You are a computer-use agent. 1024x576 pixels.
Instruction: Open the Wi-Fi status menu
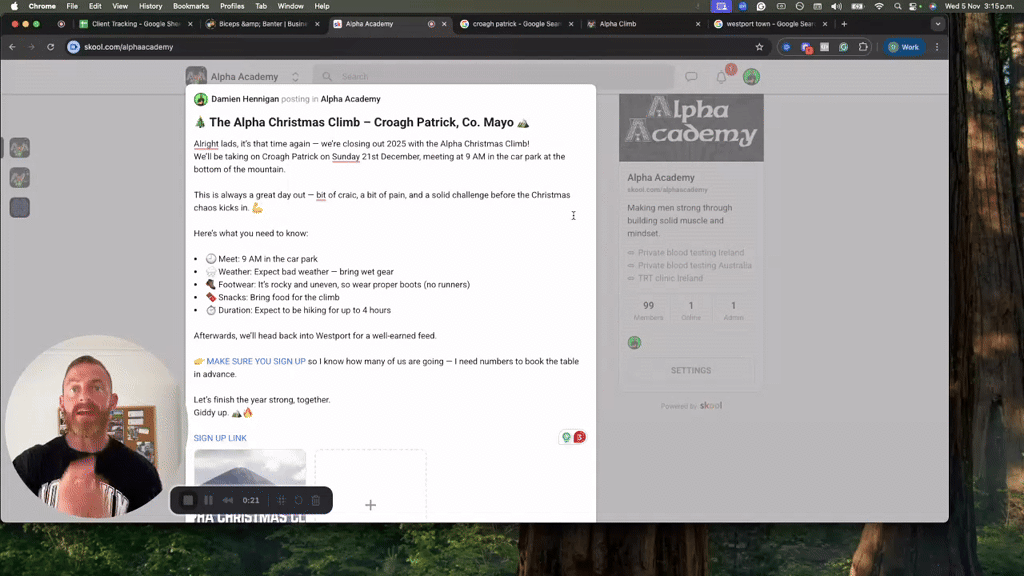tap(879, 6)
